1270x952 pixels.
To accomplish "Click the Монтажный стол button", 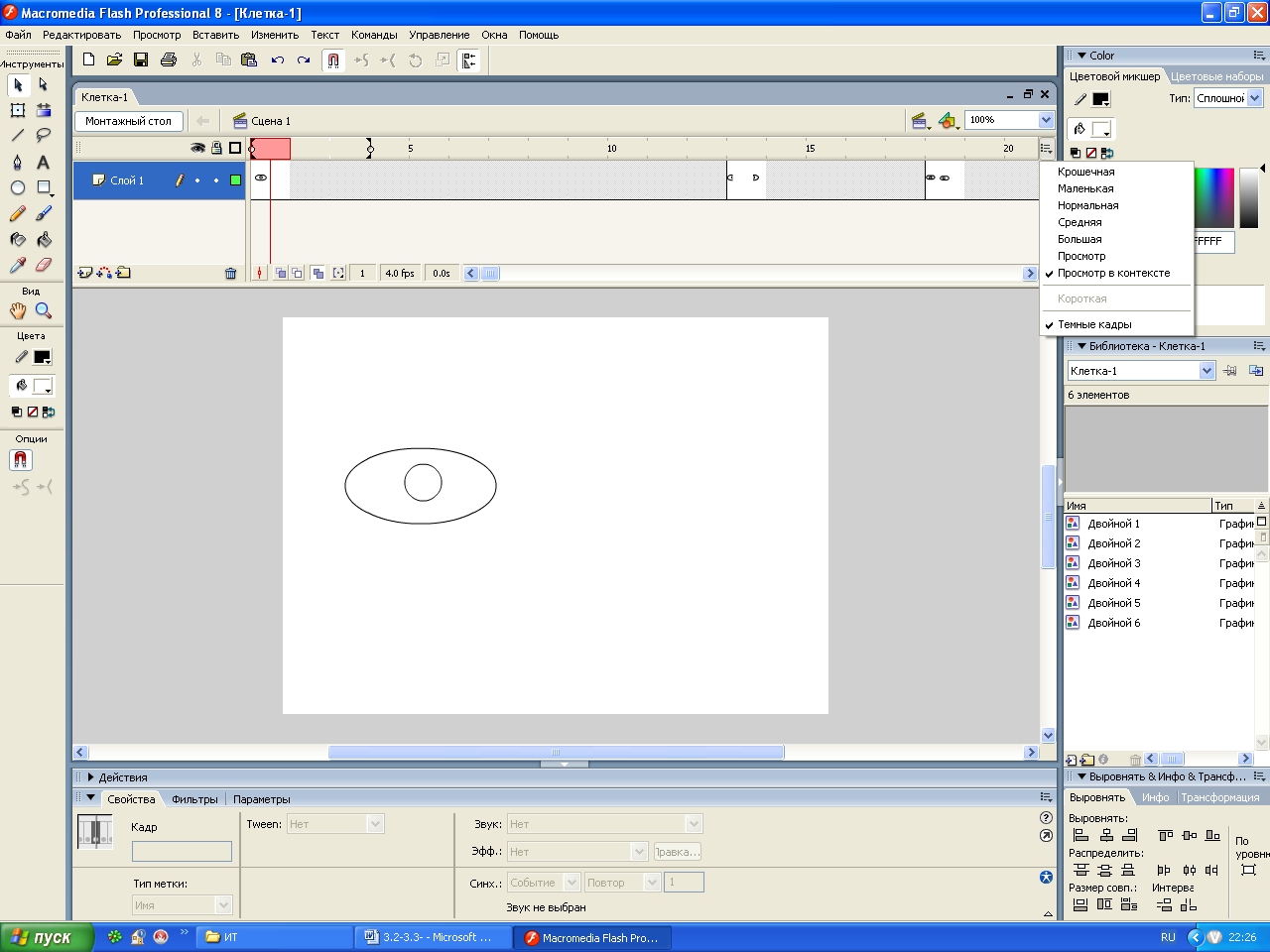I will (128, 121).
